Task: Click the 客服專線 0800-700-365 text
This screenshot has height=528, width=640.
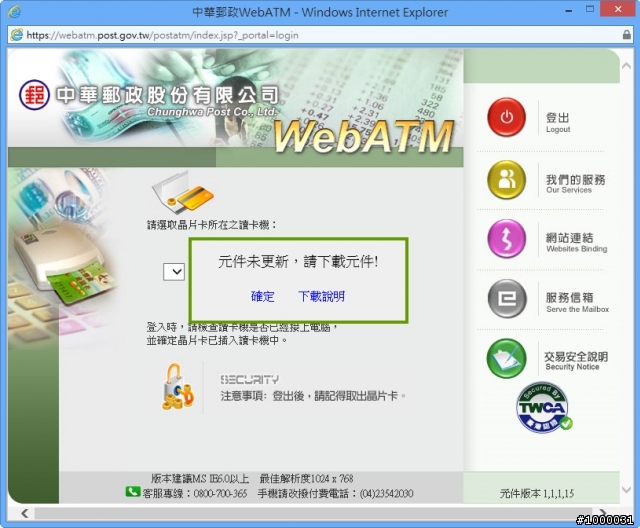Action: (x=195, y=493)
